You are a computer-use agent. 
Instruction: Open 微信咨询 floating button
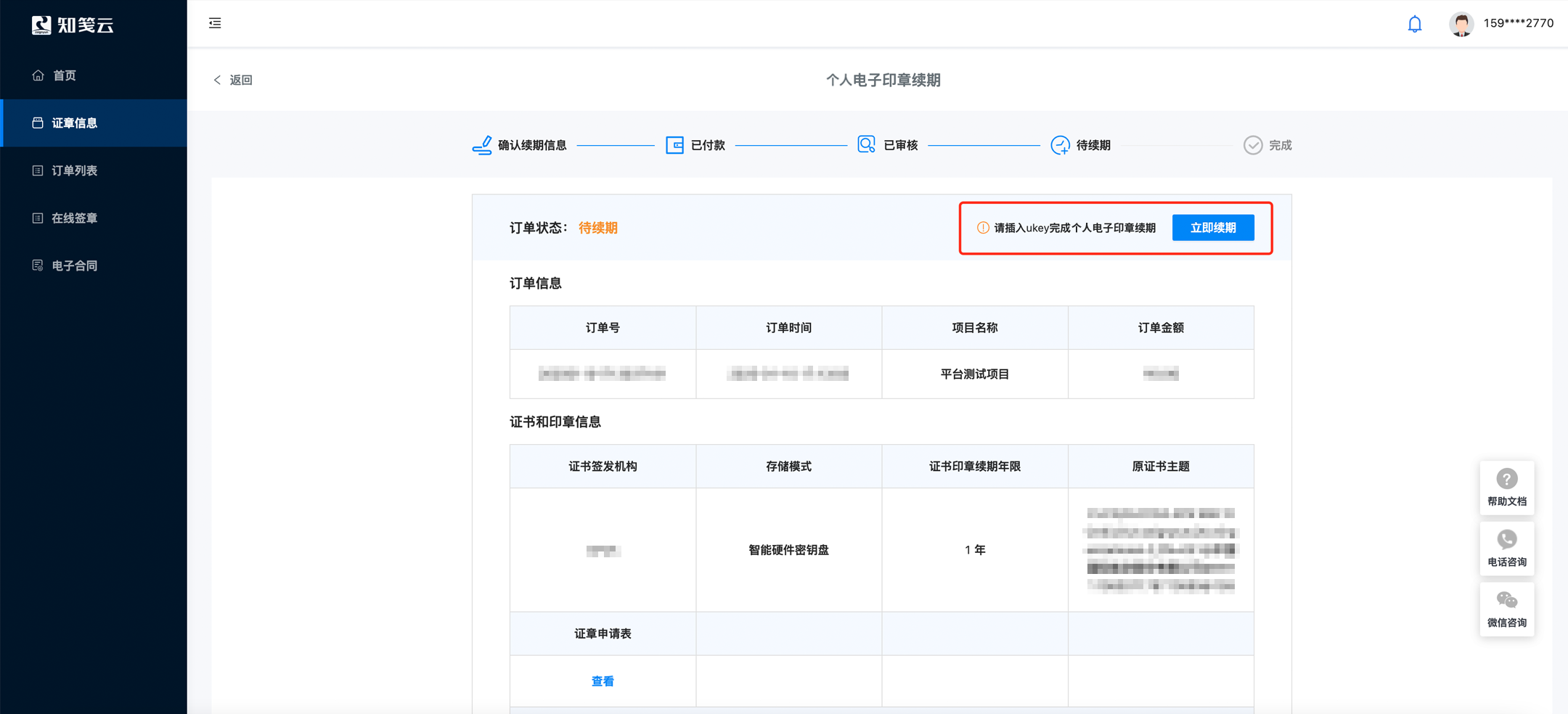pyautogui.click(x=1507, y=610)
